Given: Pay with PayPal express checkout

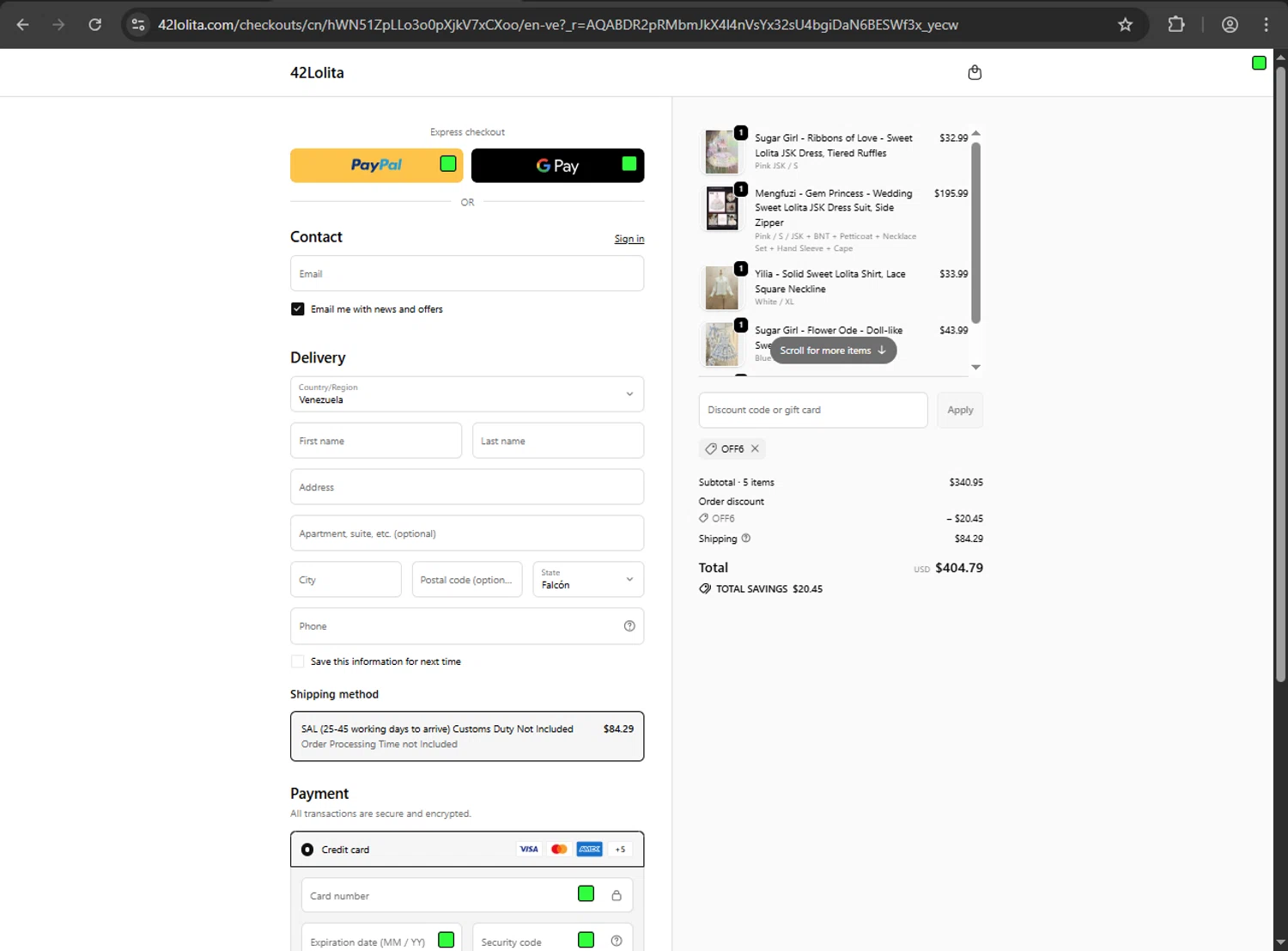Looking at the screenshot, I should [376, 165].
